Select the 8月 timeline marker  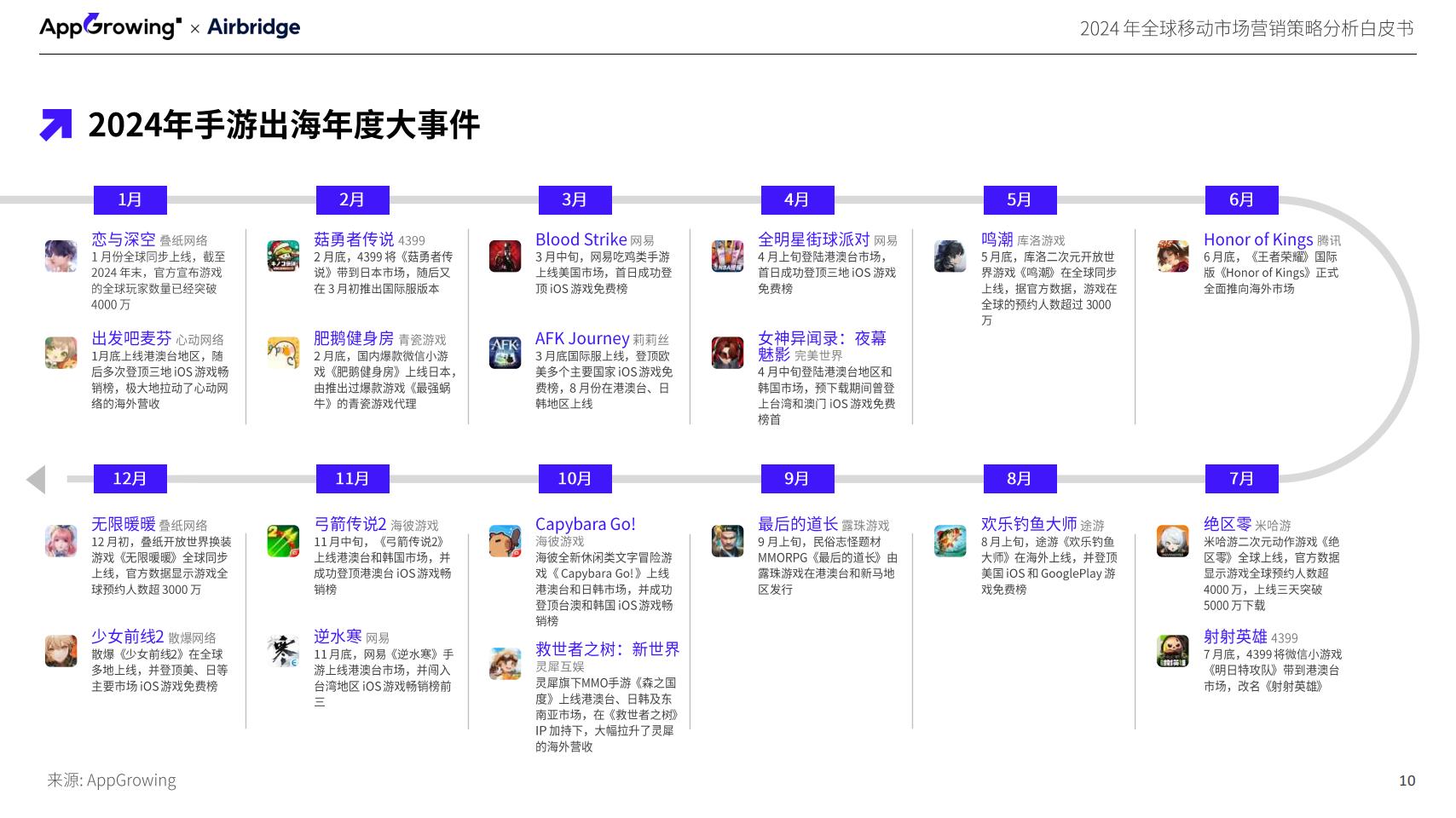pyautogui.click(x=1020, y=479)
